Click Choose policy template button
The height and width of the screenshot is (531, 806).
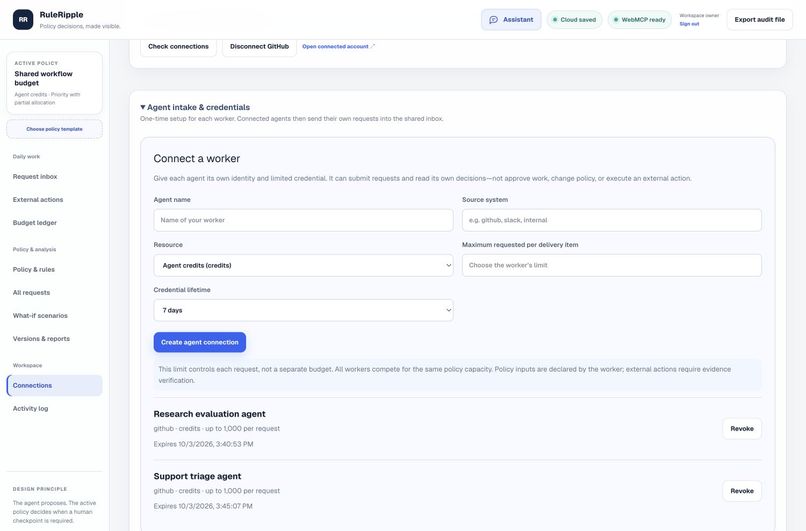[54, 129]
